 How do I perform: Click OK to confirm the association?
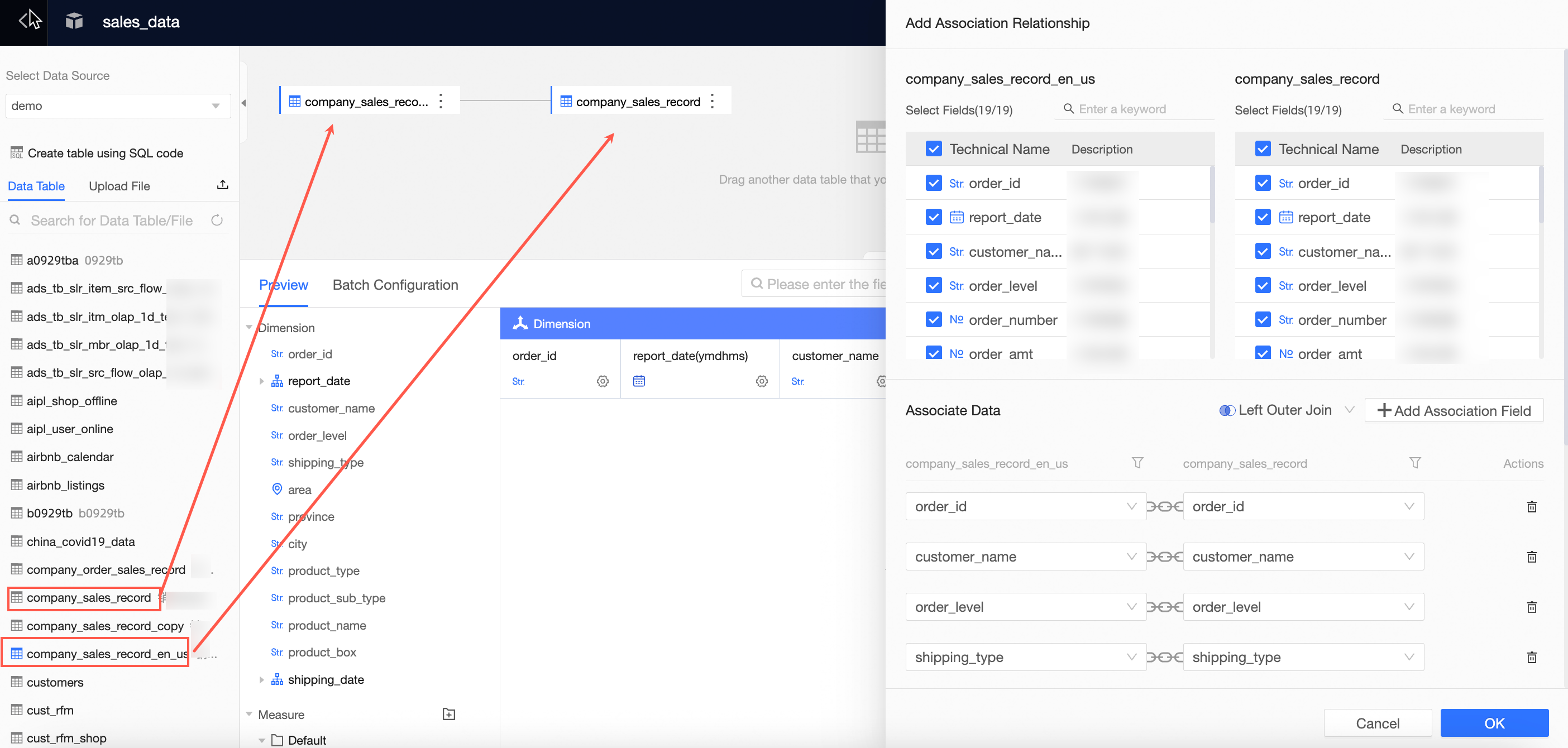1494,723
